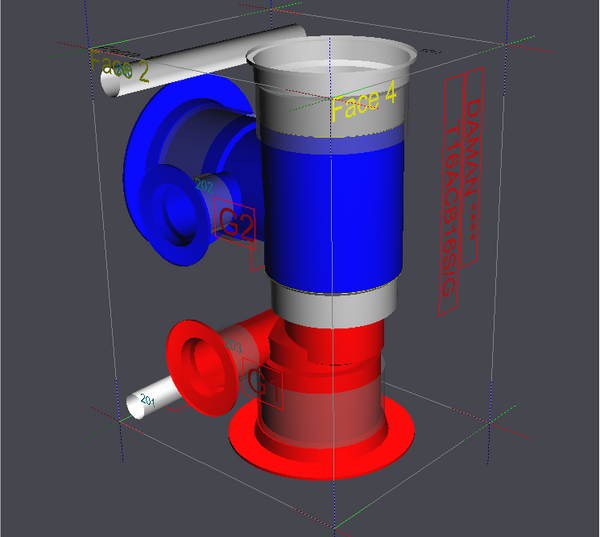Select the red 'G1' port label

point(264,384)
